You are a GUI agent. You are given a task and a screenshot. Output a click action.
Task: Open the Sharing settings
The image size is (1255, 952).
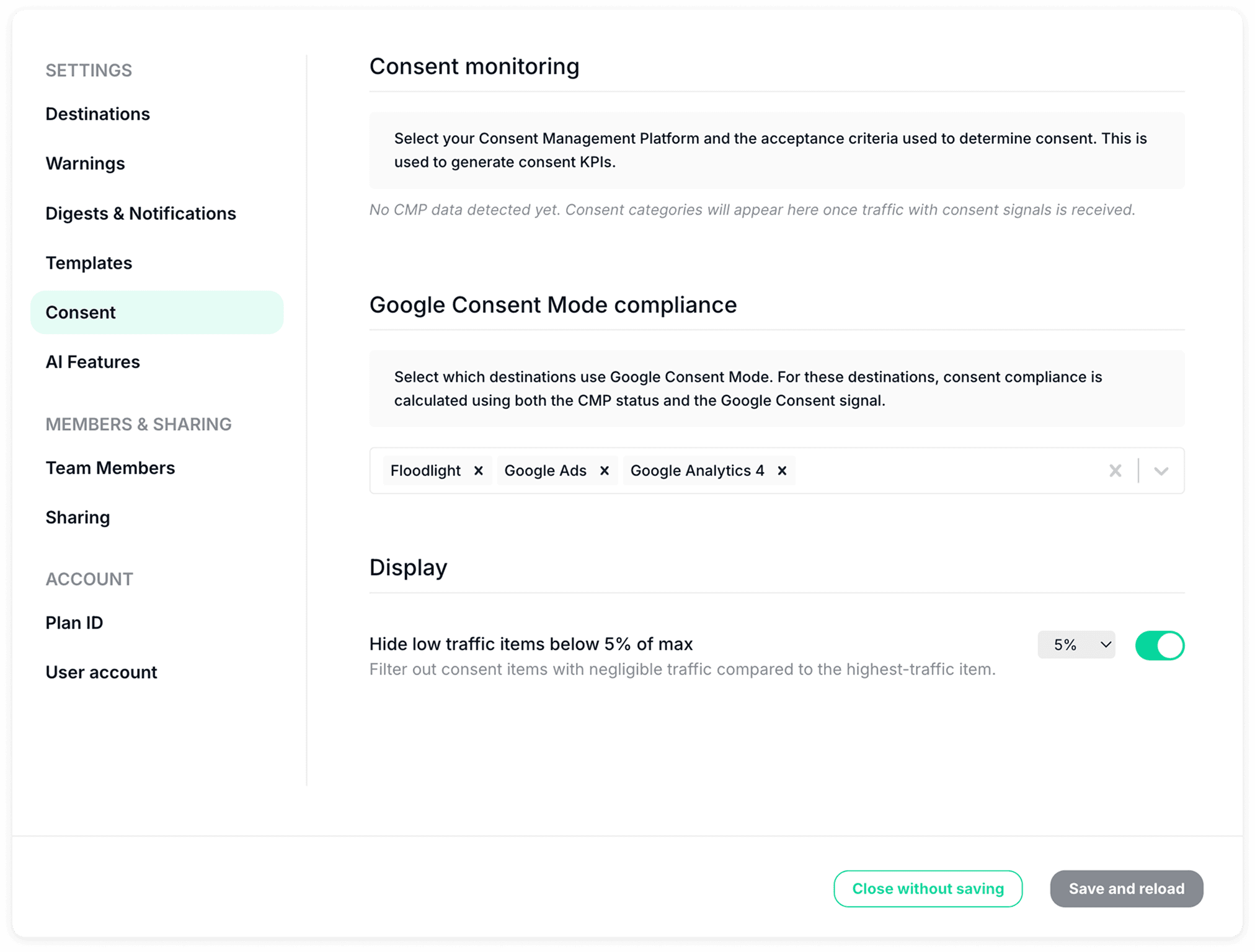tap(78, 518)
